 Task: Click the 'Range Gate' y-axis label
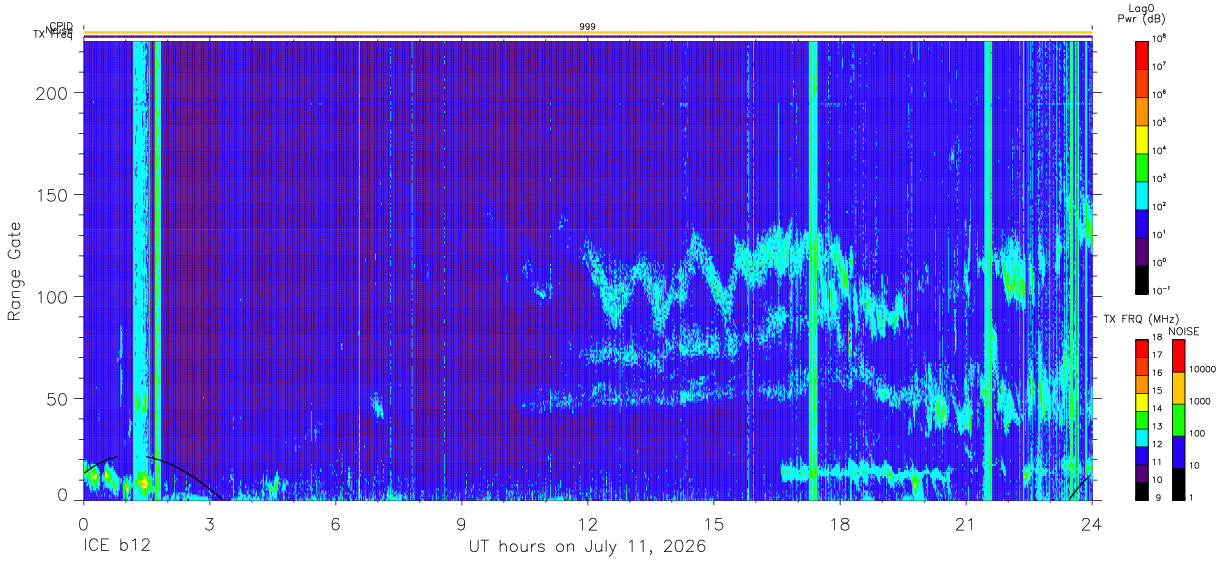15,270
